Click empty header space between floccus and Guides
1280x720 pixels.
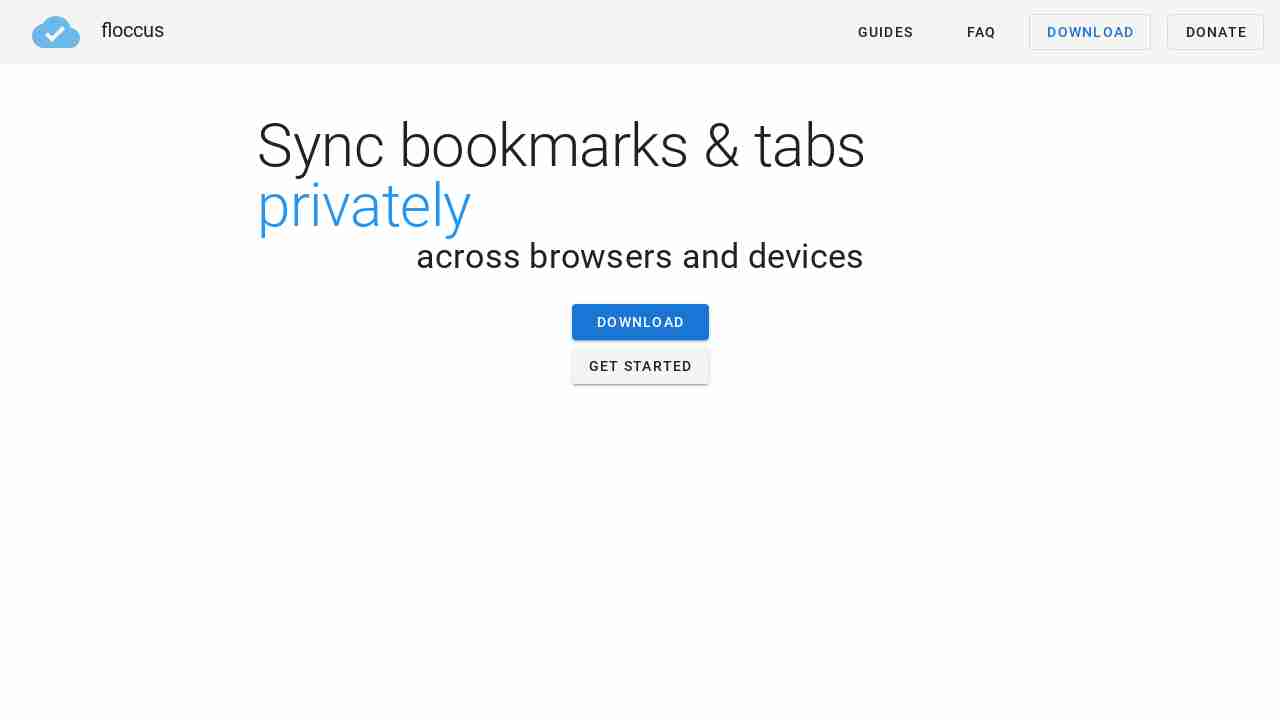pyautogui.click(x=500, y=32)
